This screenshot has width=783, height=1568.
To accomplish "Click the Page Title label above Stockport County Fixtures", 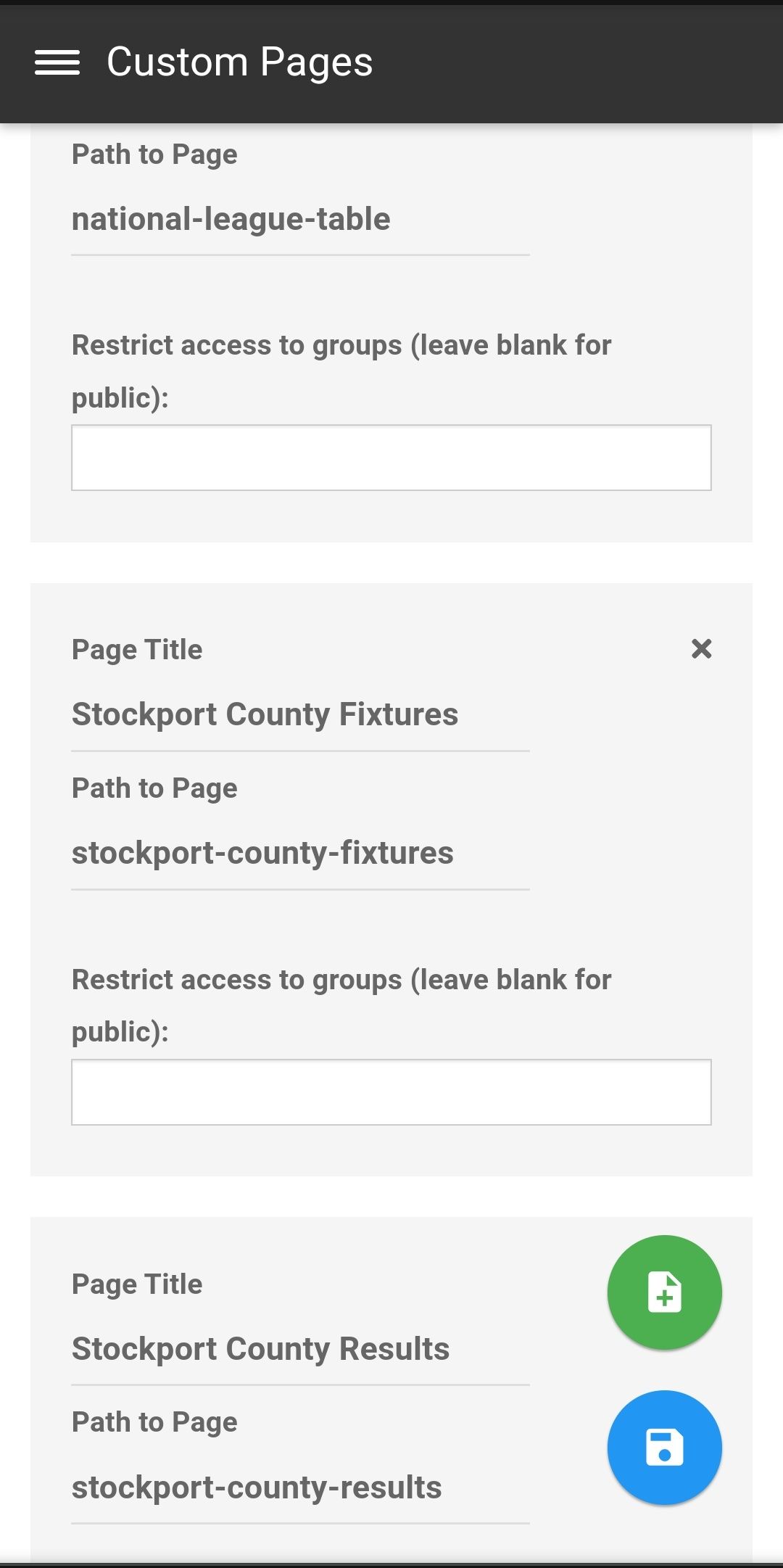I will pyautogui.click(x=137, y=650).
